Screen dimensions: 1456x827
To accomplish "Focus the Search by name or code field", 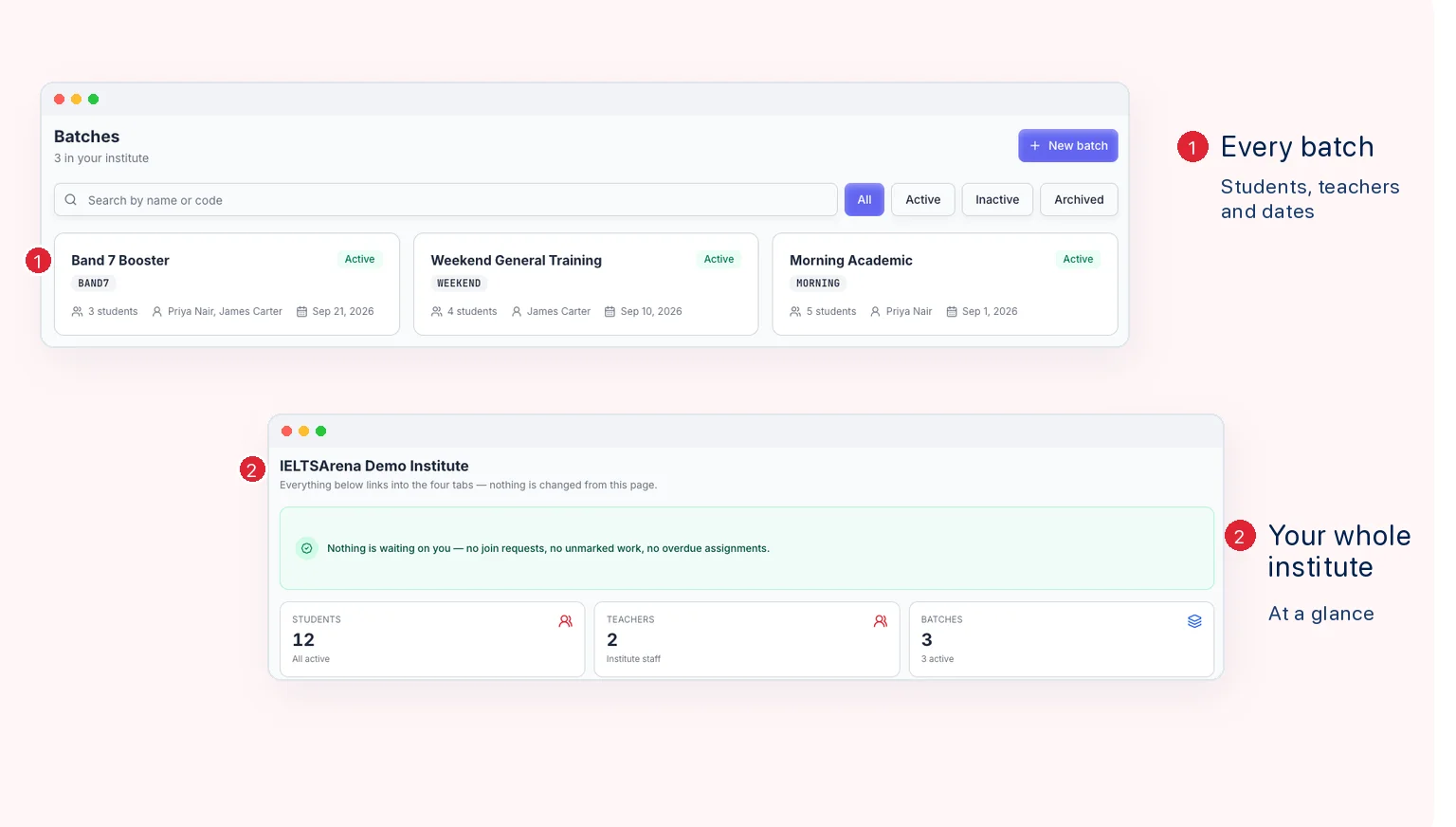I will pyautogui.click(x=446, y=200).
